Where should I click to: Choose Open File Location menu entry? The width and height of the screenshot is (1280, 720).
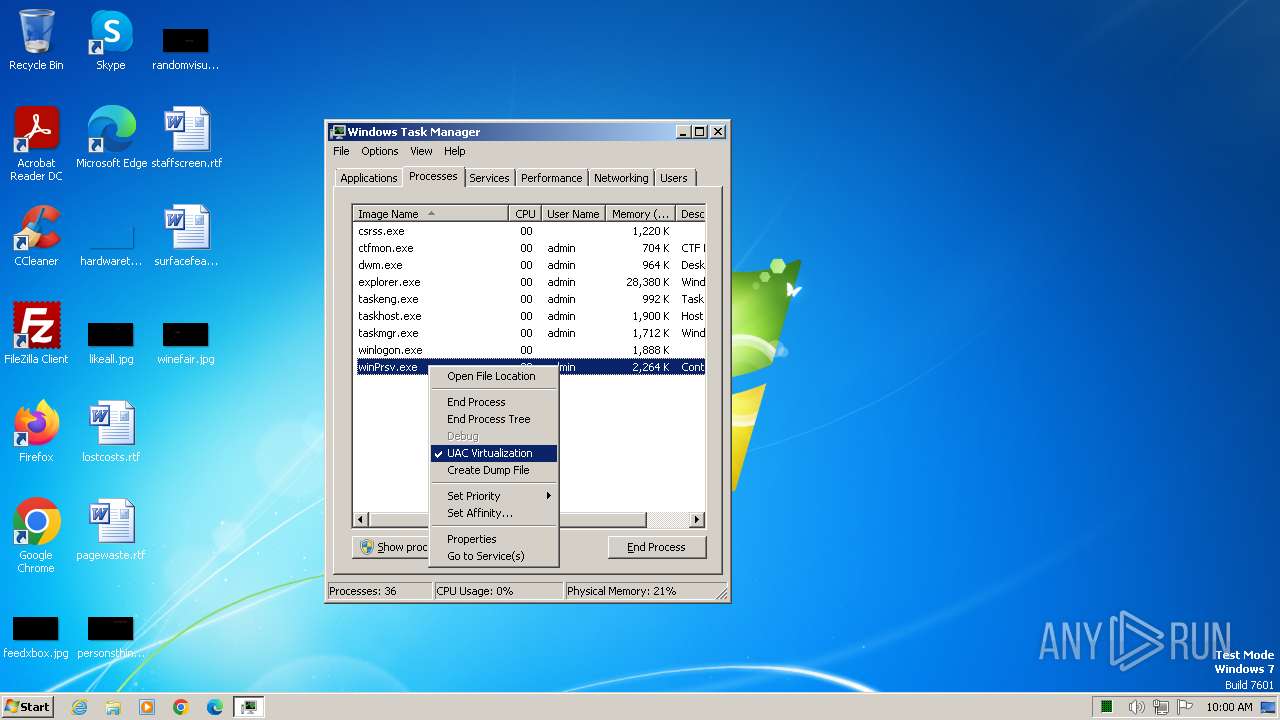pos(493,376)
